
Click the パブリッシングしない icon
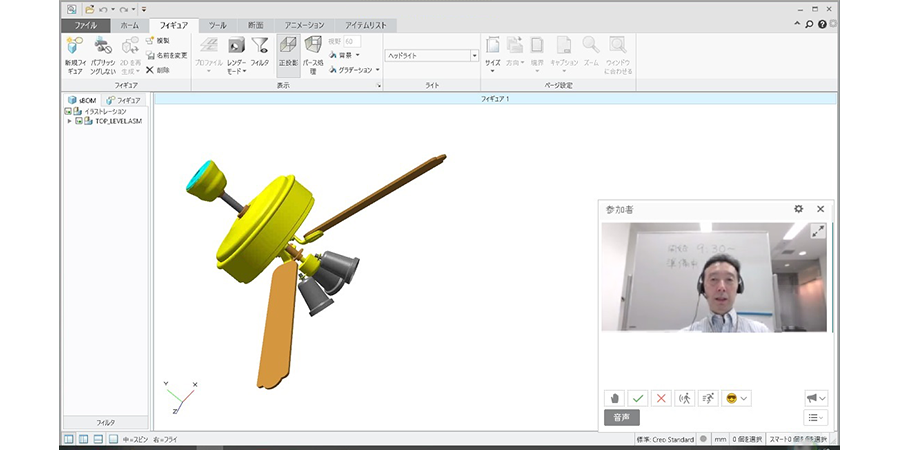click(x=102, y=46)
